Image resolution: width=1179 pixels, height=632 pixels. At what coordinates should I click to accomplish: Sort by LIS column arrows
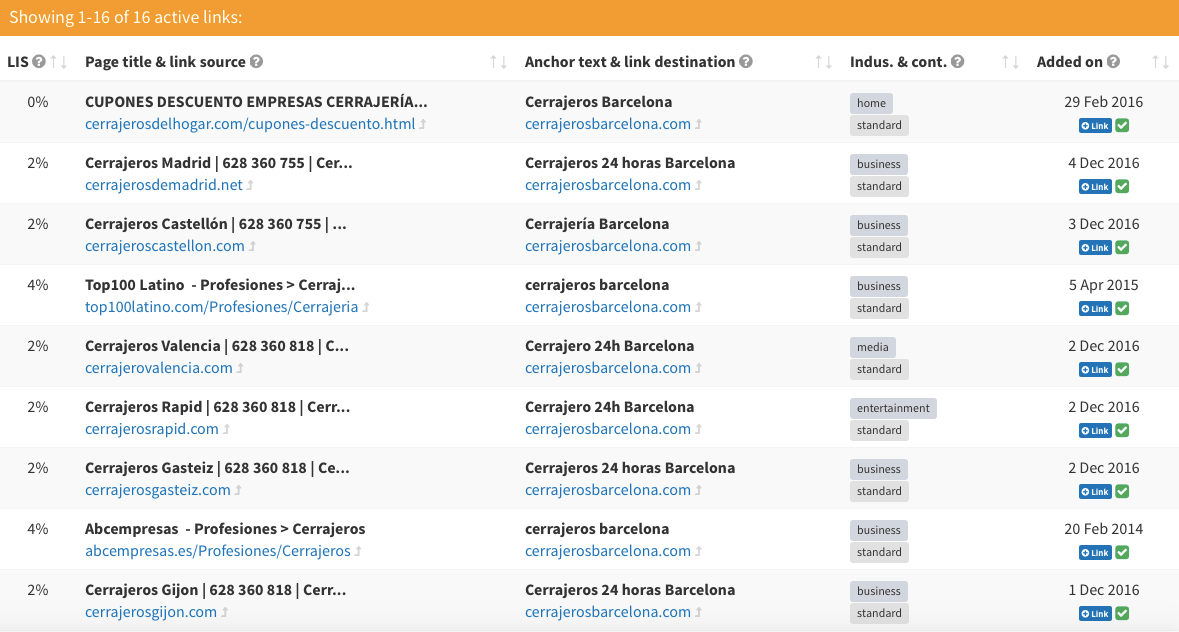point(59,62)
